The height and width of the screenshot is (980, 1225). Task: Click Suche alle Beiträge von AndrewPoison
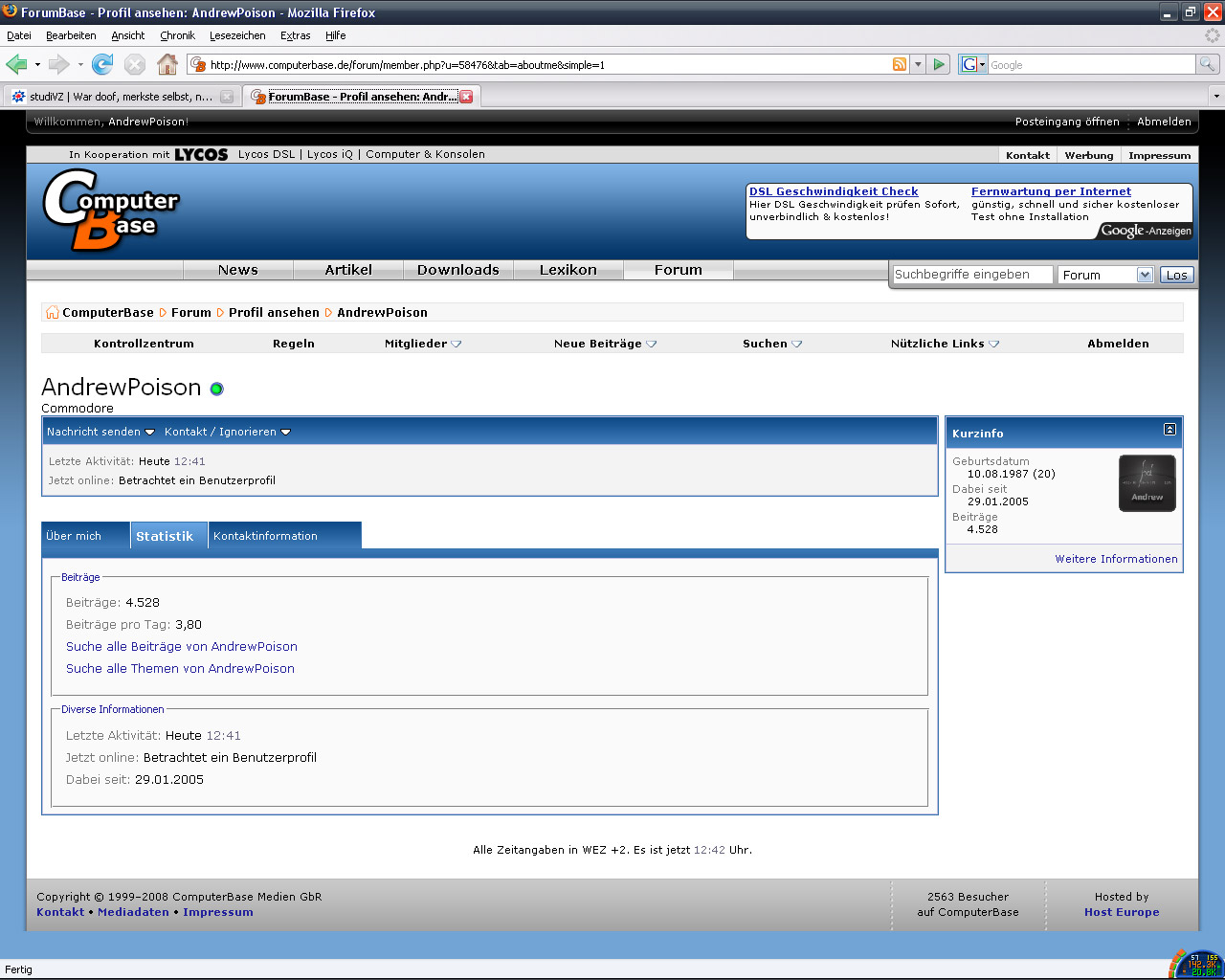(182, 647)
